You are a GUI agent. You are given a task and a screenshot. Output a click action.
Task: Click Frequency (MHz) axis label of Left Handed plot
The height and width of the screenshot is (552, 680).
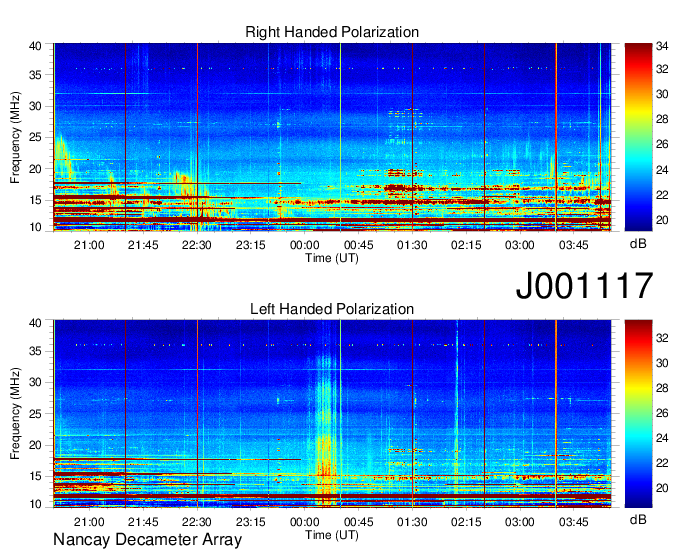[x=15, y=414]
